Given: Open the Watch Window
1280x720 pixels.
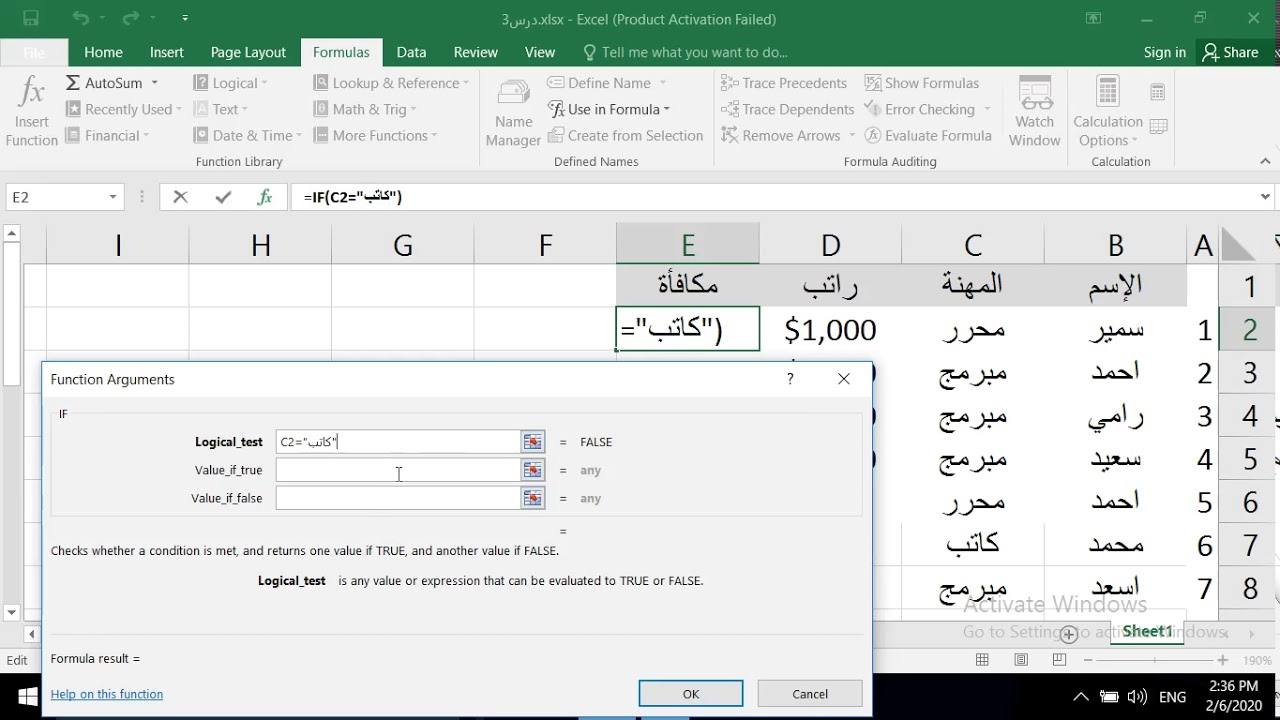Looking at the screenshot, I should coord(1034,112).
